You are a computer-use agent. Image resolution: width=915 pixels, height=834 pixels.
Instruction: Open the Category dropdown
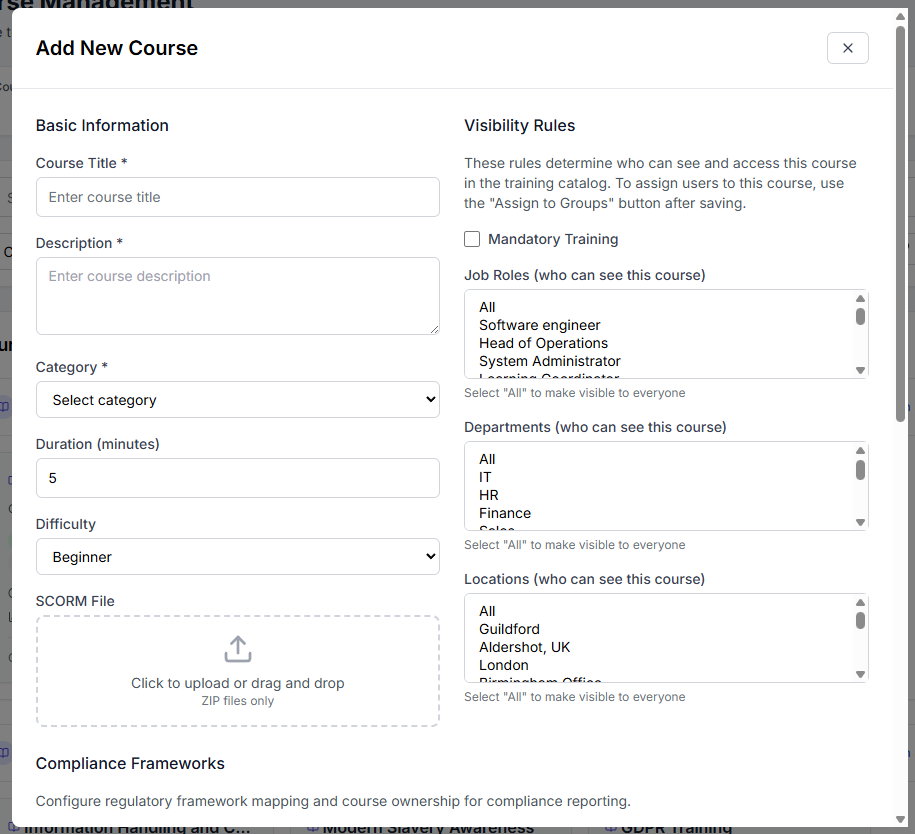(x=237, y=398)
